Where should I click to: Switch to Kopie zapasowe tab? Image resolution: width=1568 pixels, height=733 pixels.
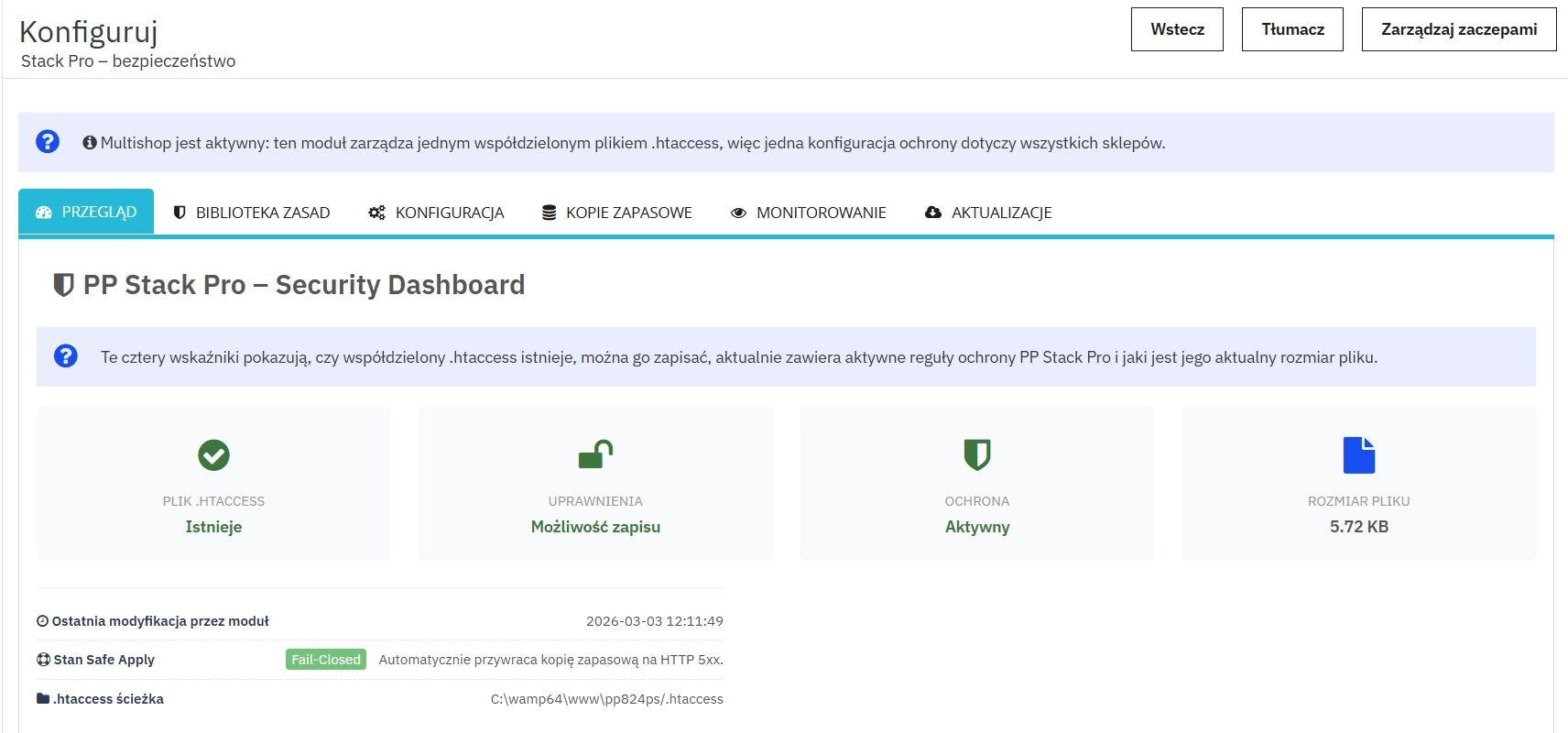tap(616, 213)
